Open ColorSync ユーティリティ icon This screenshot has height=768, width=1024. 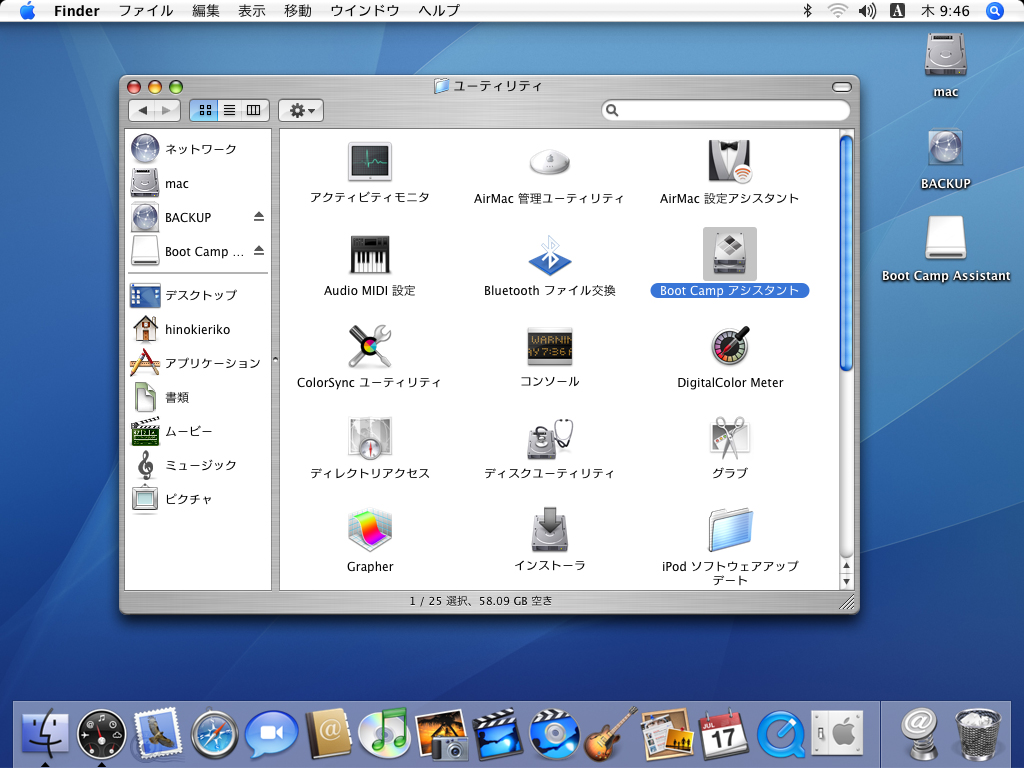pos(369,347)
